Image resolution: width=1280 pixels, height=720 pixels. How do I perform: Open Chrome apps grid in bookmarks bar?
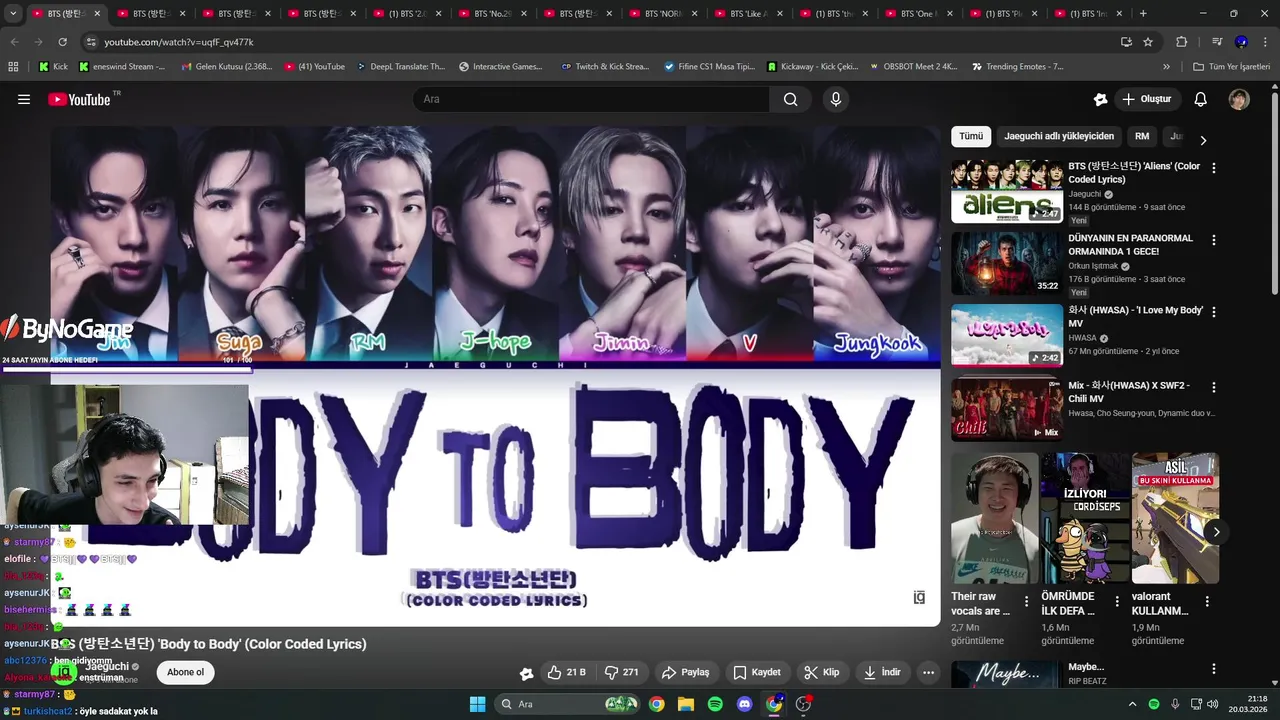coord(13,67)
